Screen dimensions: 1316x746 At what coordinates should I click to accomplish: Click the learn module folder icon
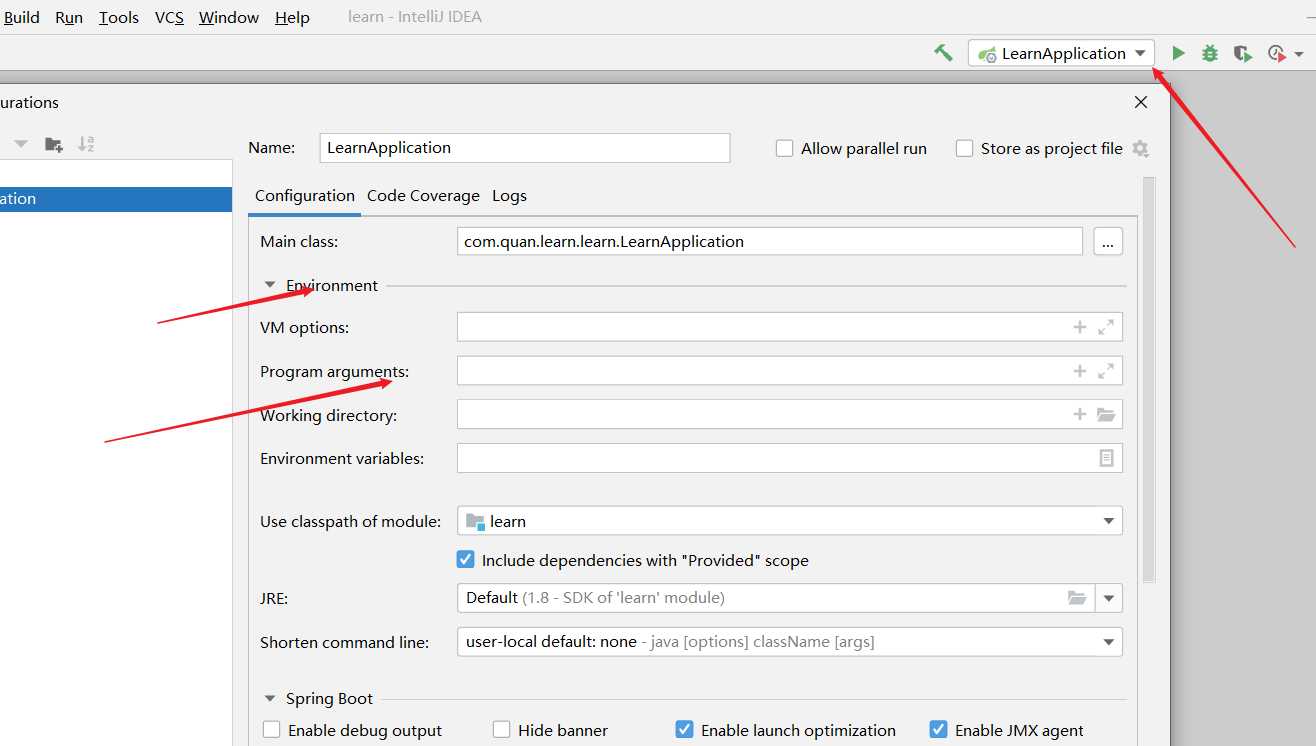pyautogui.click(x=475, y=521)
